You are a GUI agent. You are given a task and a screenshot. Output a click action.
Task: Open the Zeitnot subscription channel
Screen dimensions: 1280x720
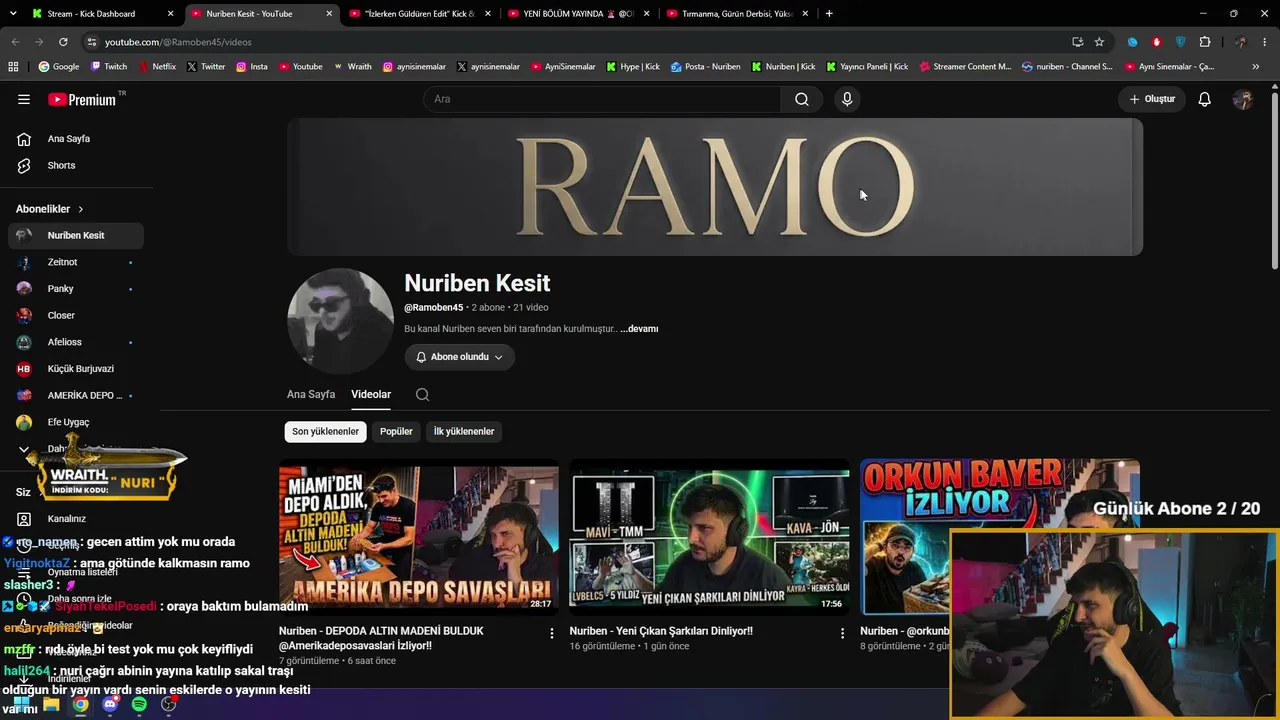tap(76, 262)
